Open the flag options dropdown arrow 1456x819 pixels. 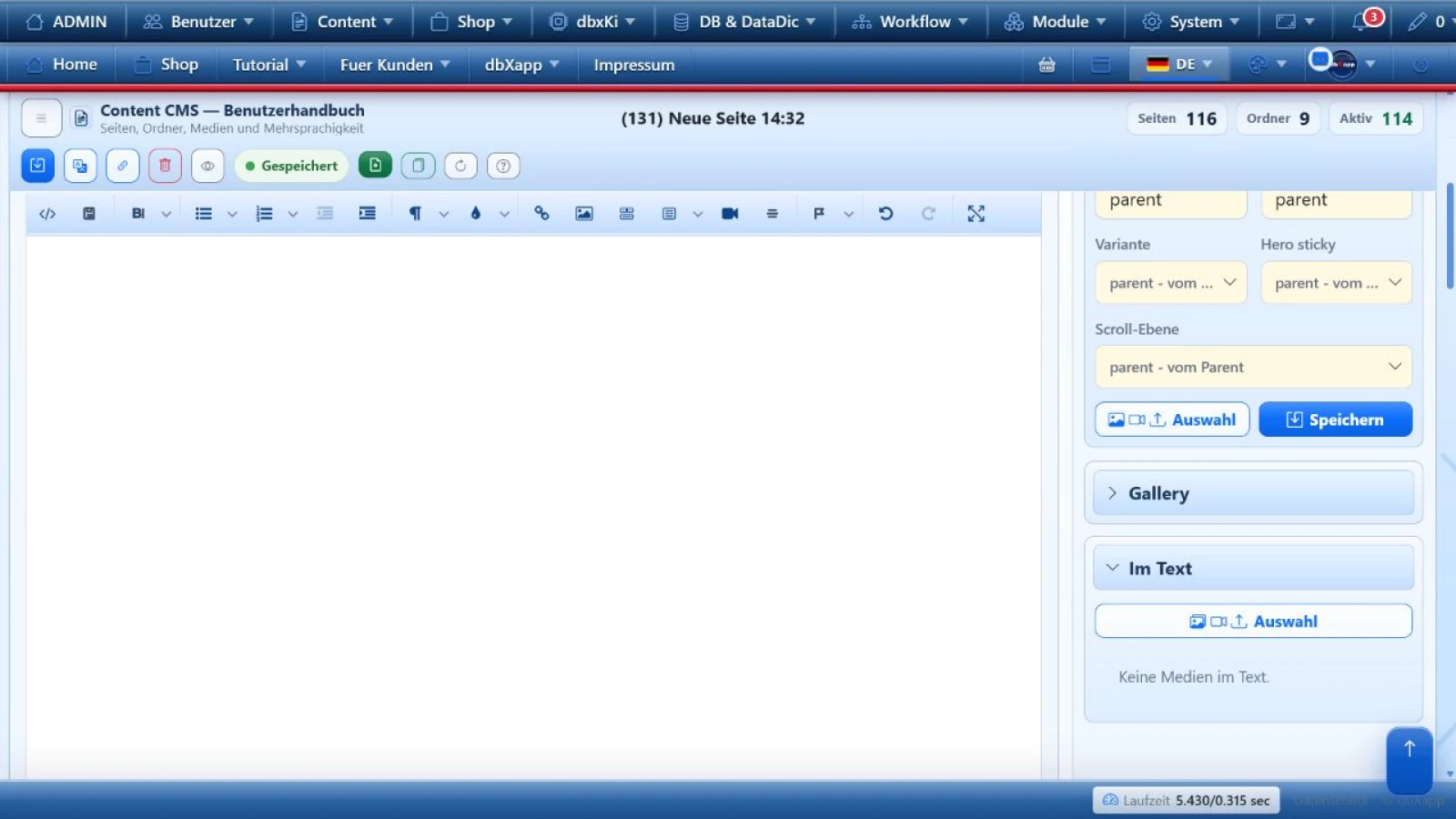pos(848,214)
